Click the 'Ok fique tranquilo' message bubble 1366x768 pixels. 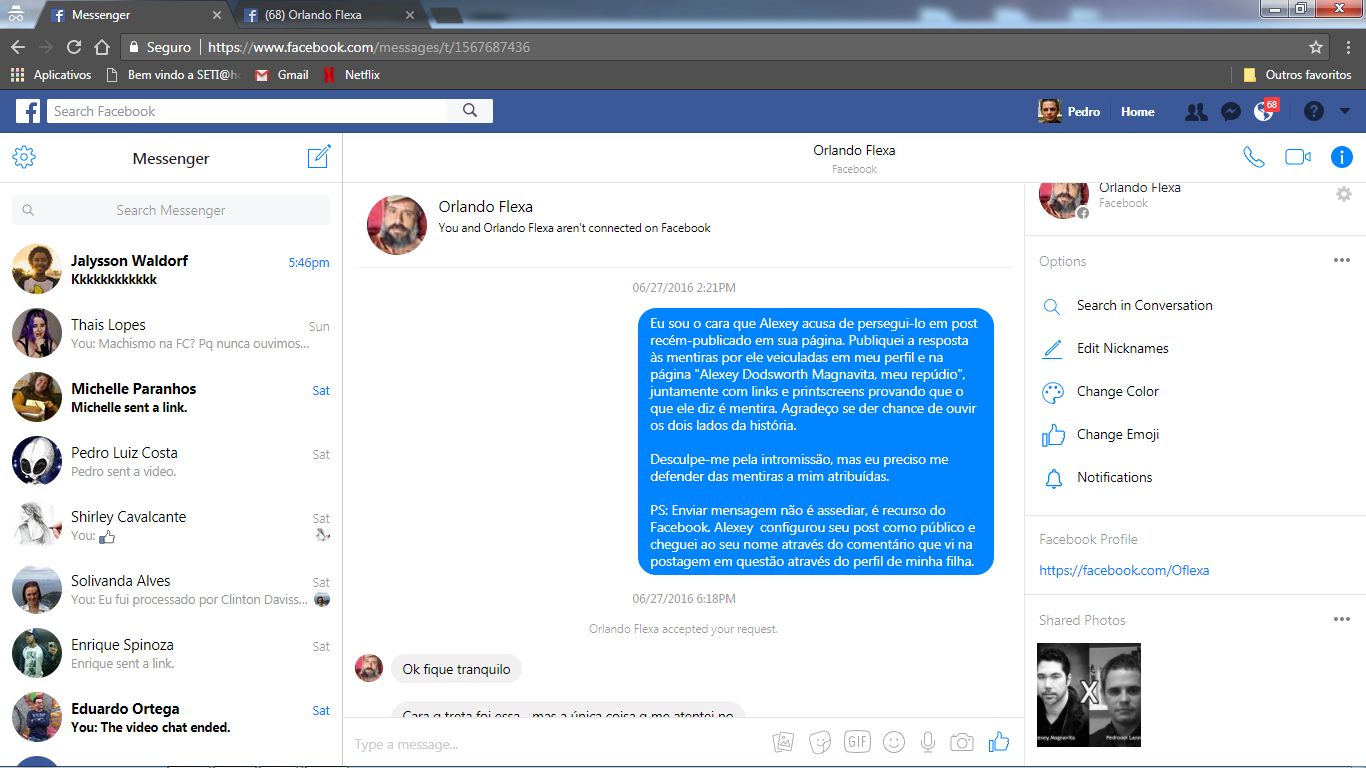point(456,669)
